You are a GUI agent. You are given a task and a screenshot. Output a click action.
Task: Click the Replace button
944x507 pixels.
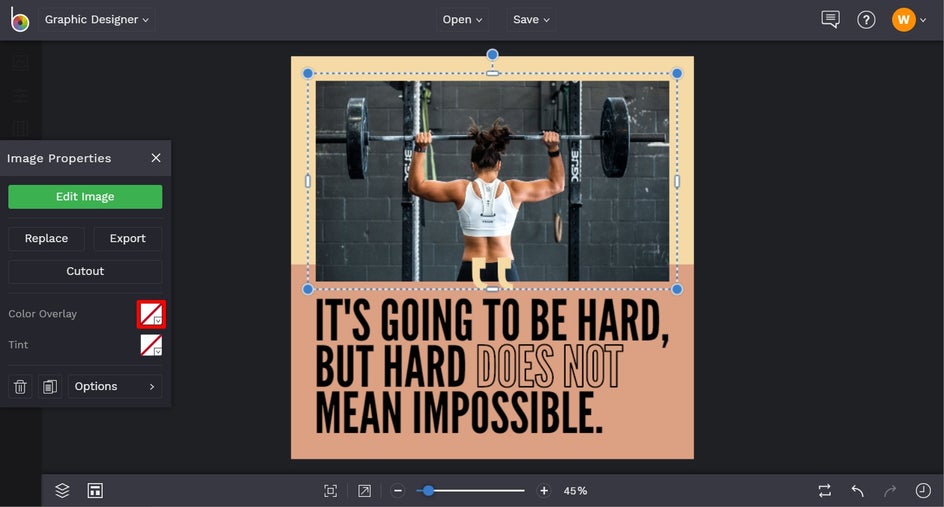[x=46, y=238]
